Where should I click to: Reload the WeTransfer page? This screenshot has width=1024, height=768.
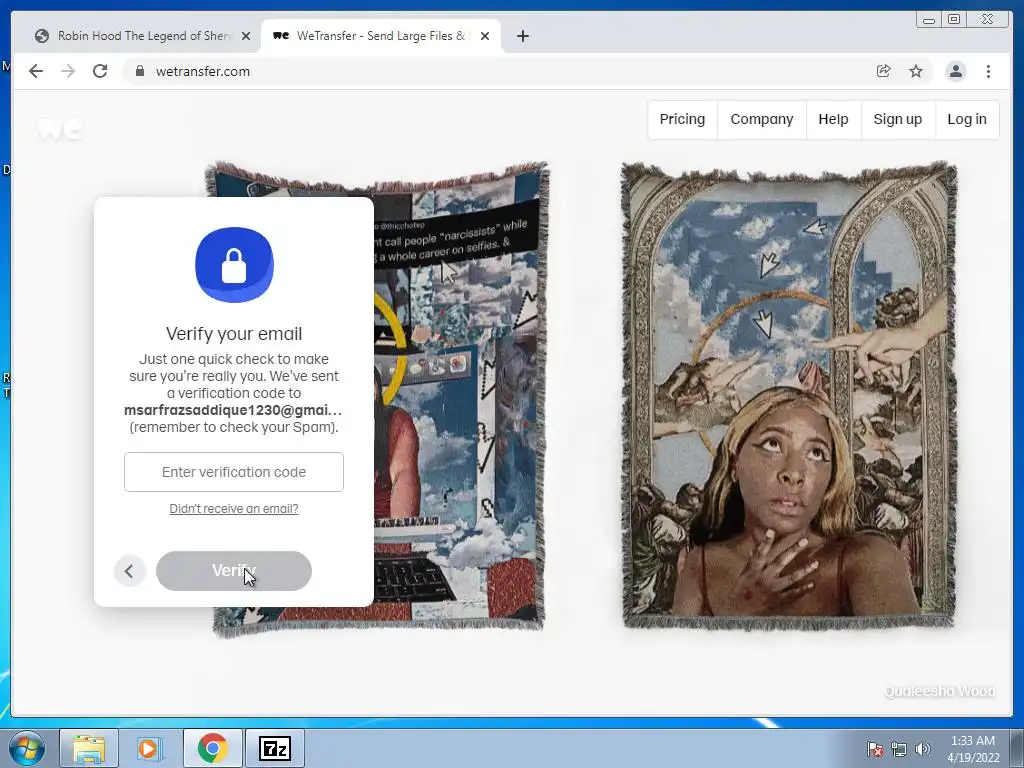tap(100, 71)
